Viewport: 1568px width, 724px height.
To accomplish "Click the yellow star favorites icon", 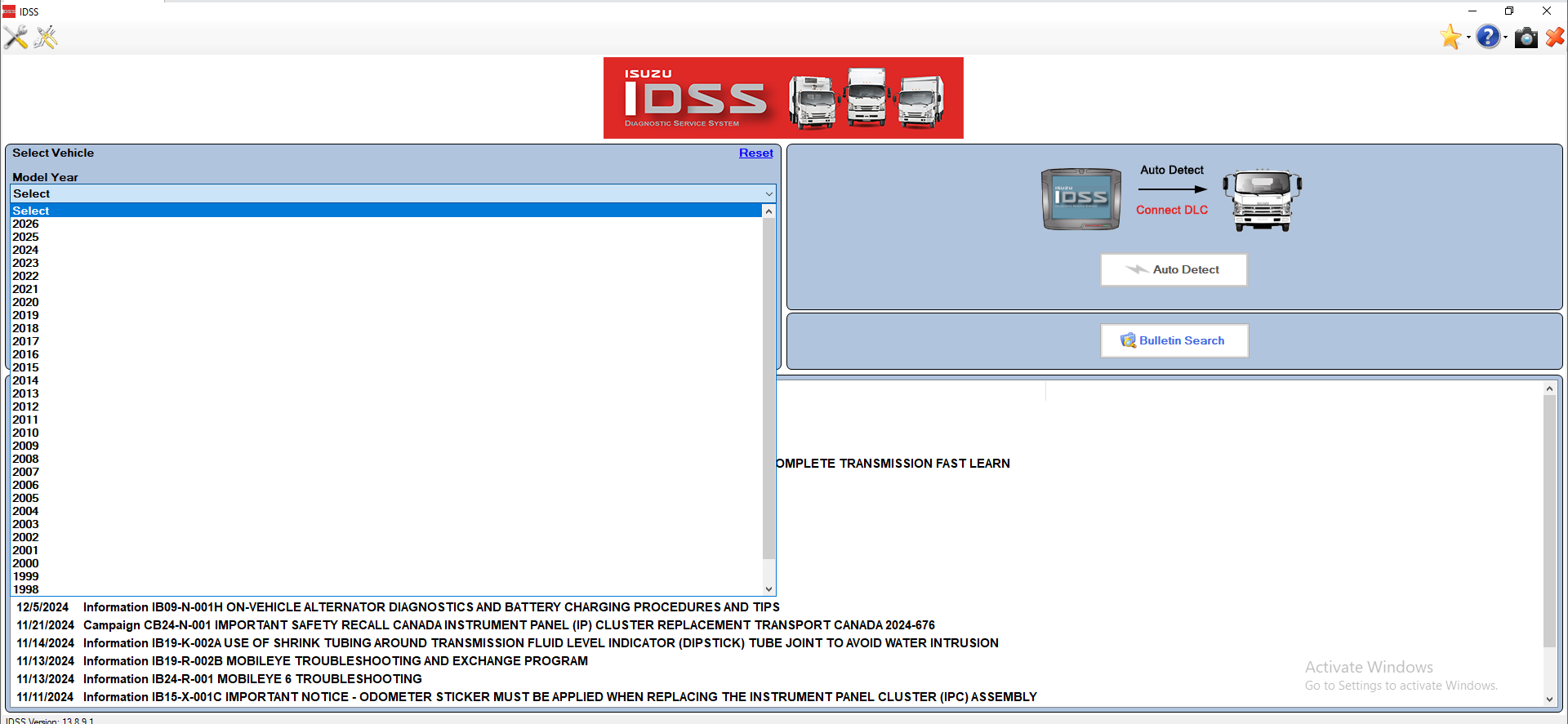I will coord(1450,37).
